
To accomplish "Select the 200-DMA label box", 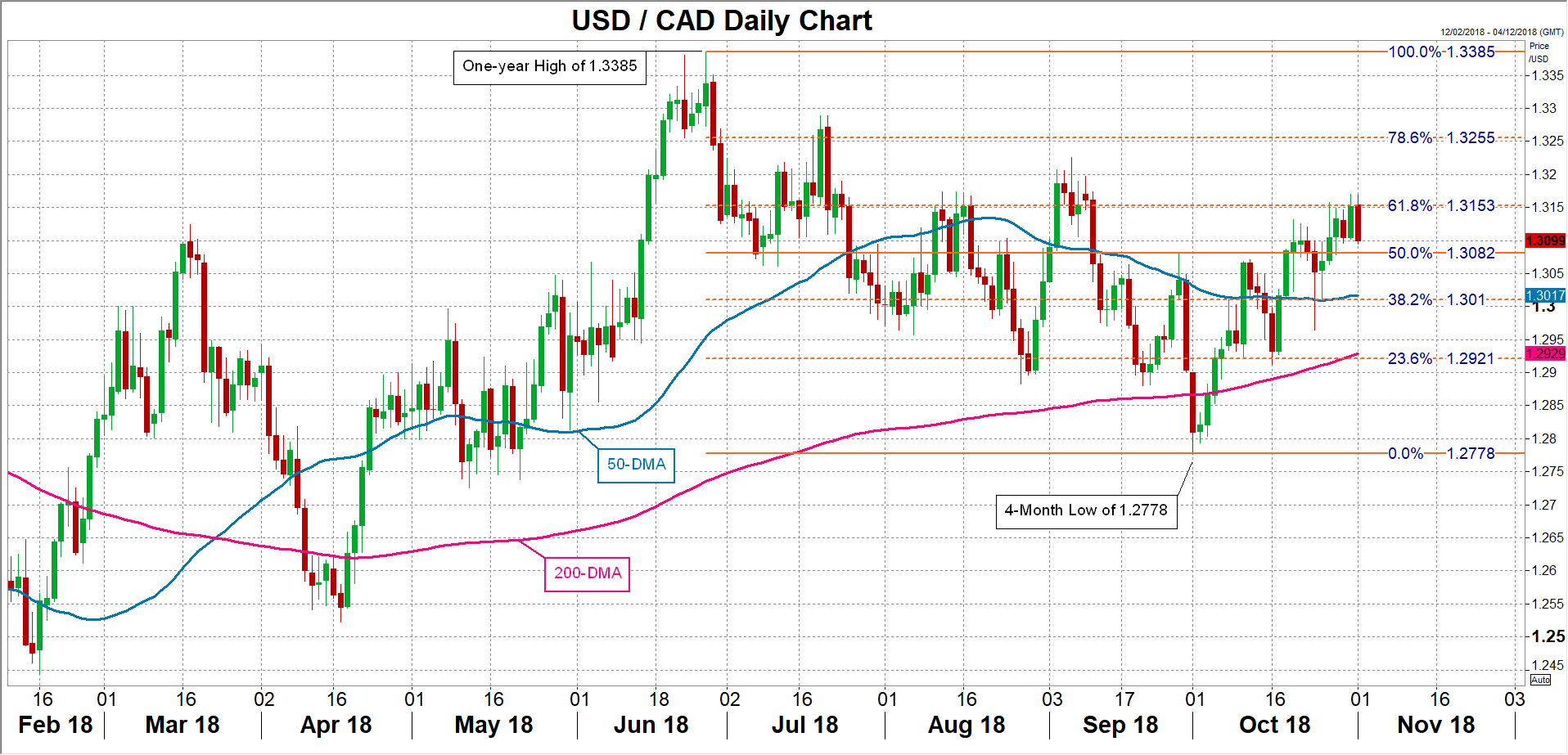I will [588, 573].
